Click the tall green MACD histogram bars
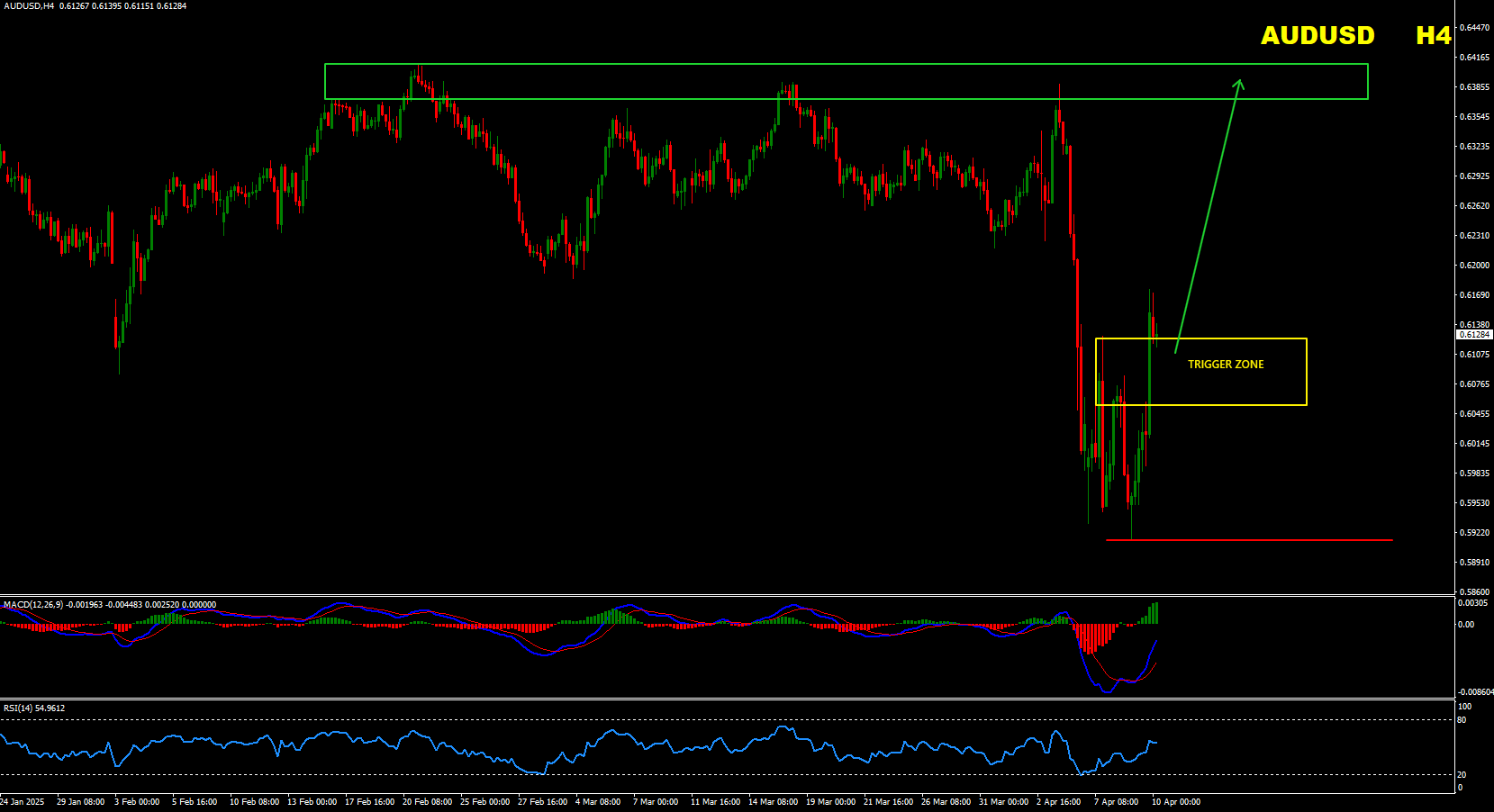 pyautogui.click(x=1151, y=614)
